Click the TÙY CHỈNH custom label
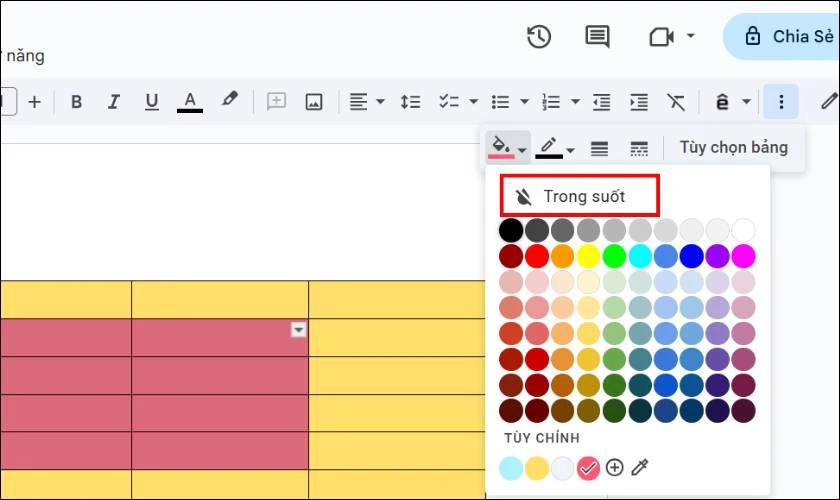This screenshot has width=840, height=500. 542,438
